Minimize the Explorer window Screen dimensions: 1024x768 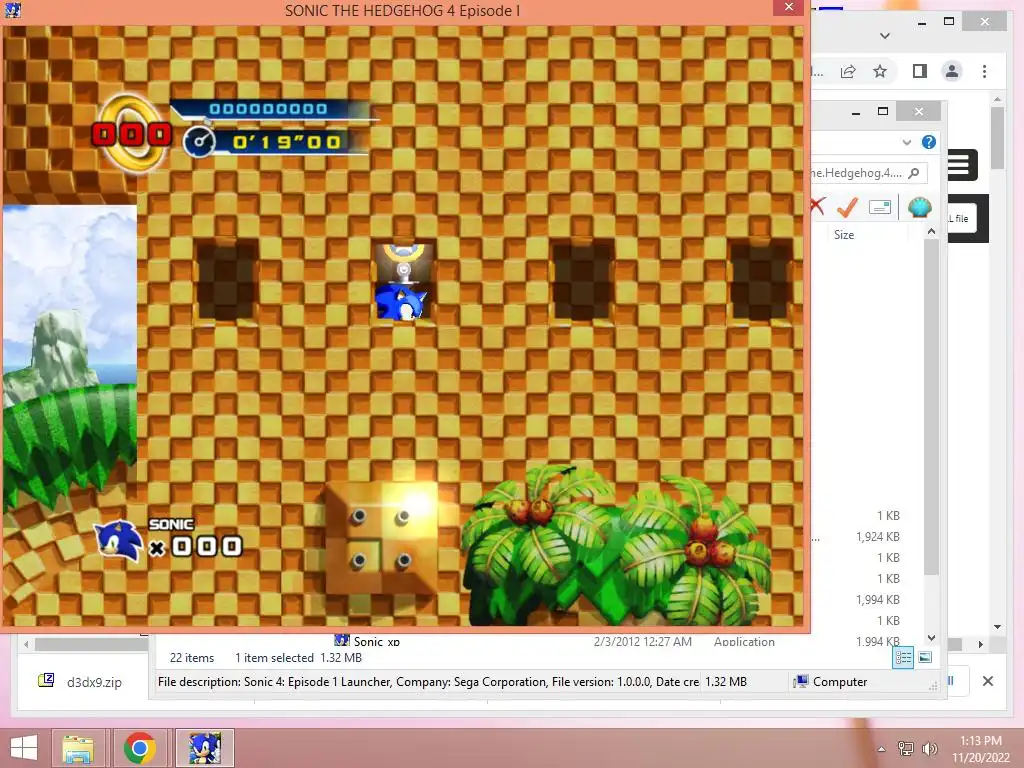click(856, 112)
